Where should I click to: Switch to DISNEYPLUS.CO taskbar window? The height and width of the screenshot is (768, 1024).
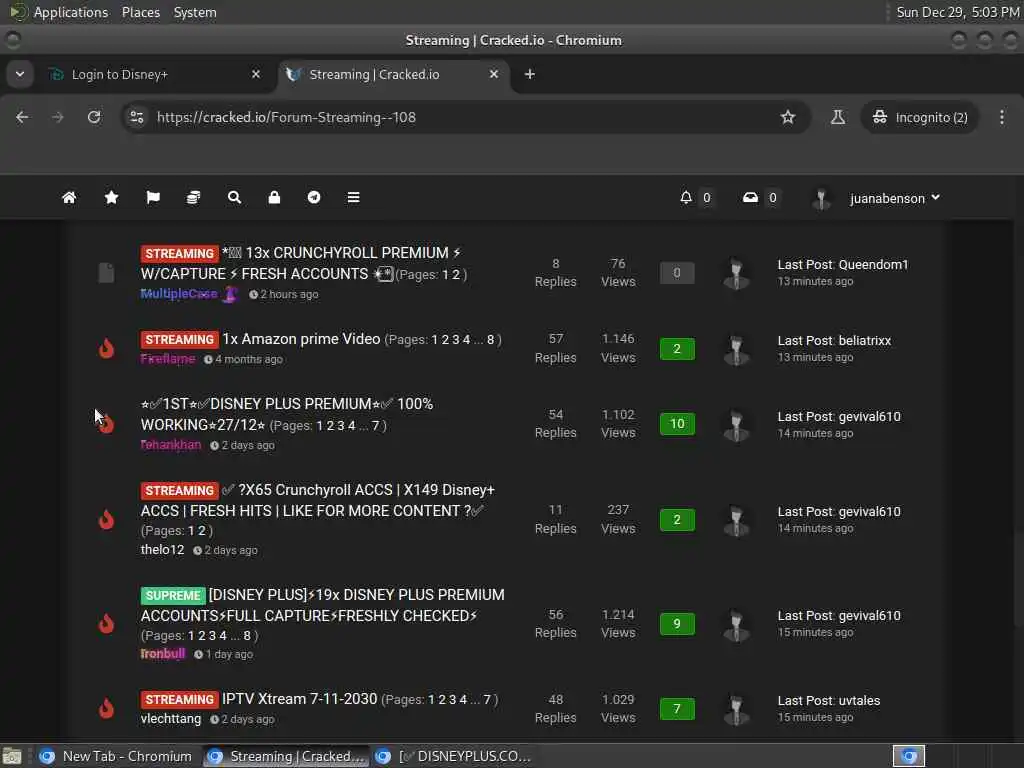(455, 756)
